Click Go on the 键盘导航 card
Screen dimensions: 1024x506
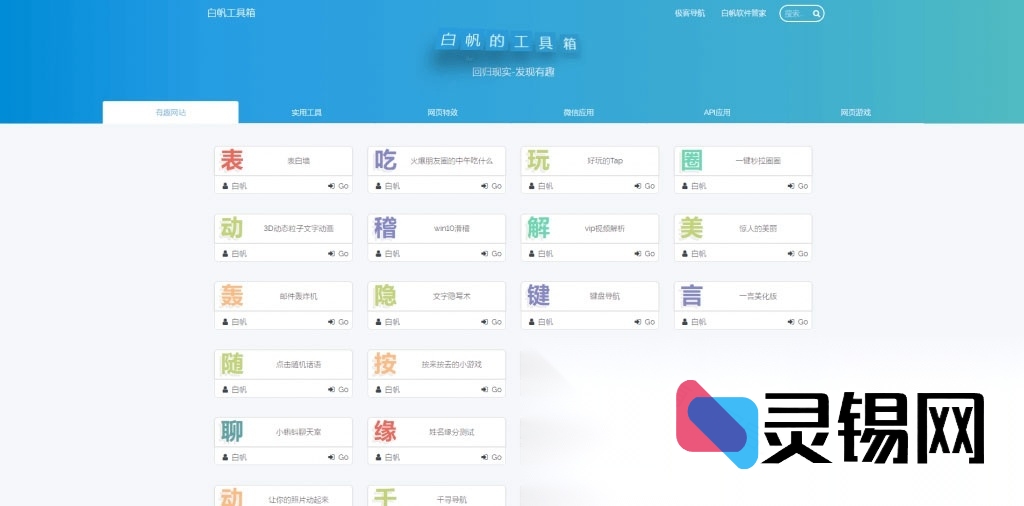click(645, 322)
